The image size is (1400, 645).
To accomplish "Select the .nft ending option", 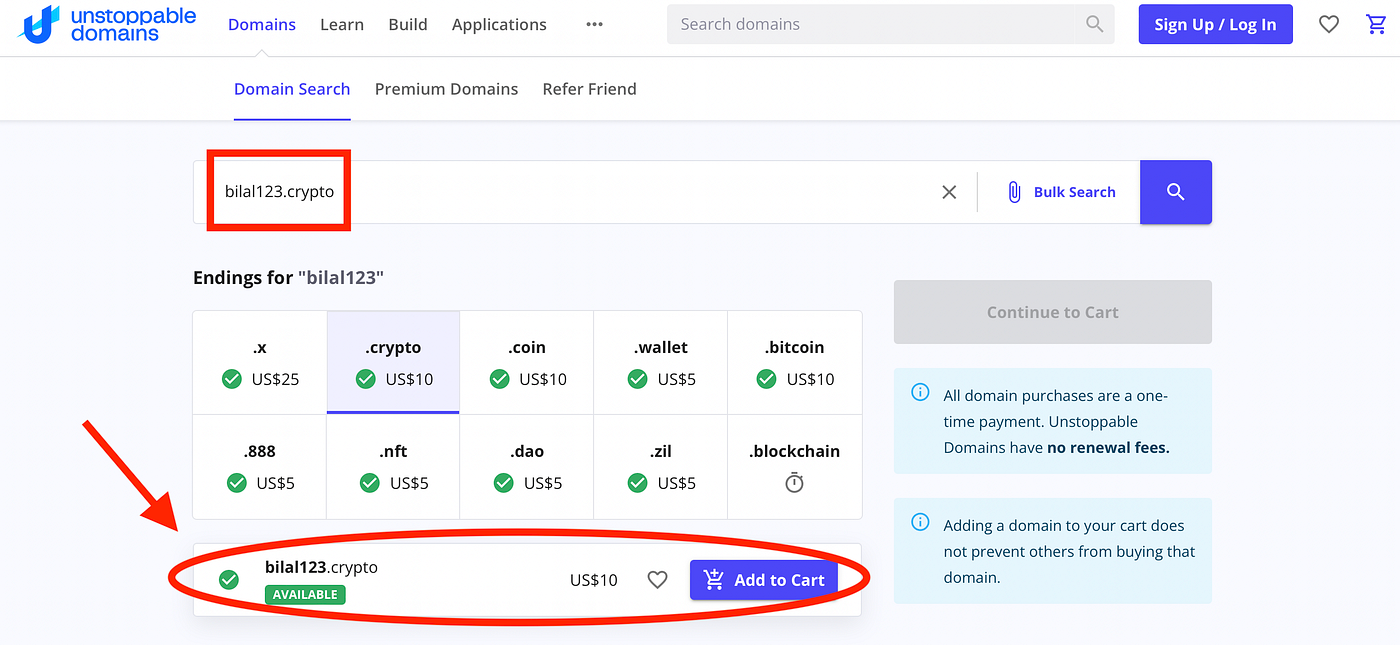I will coord(393,467).
